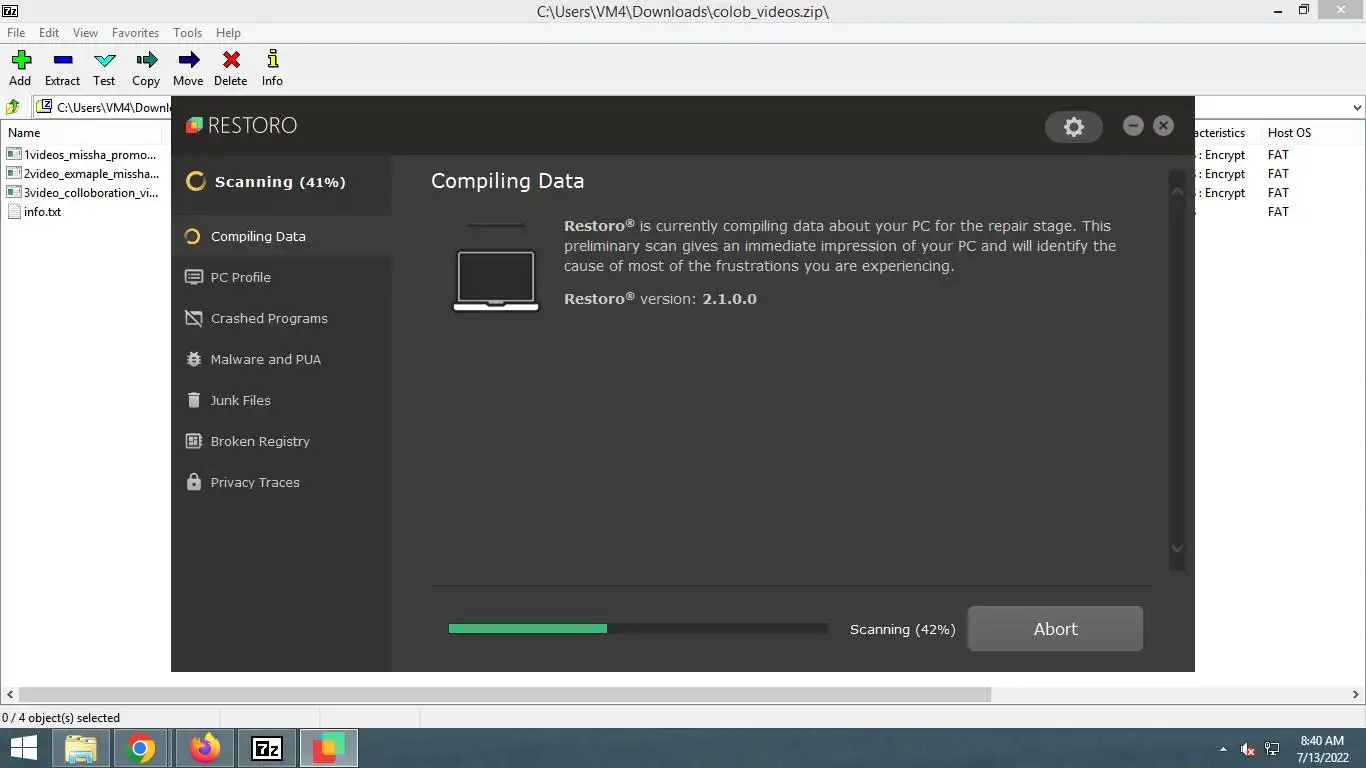
Task: Close the Restoro window
Action: point(1163,125)
